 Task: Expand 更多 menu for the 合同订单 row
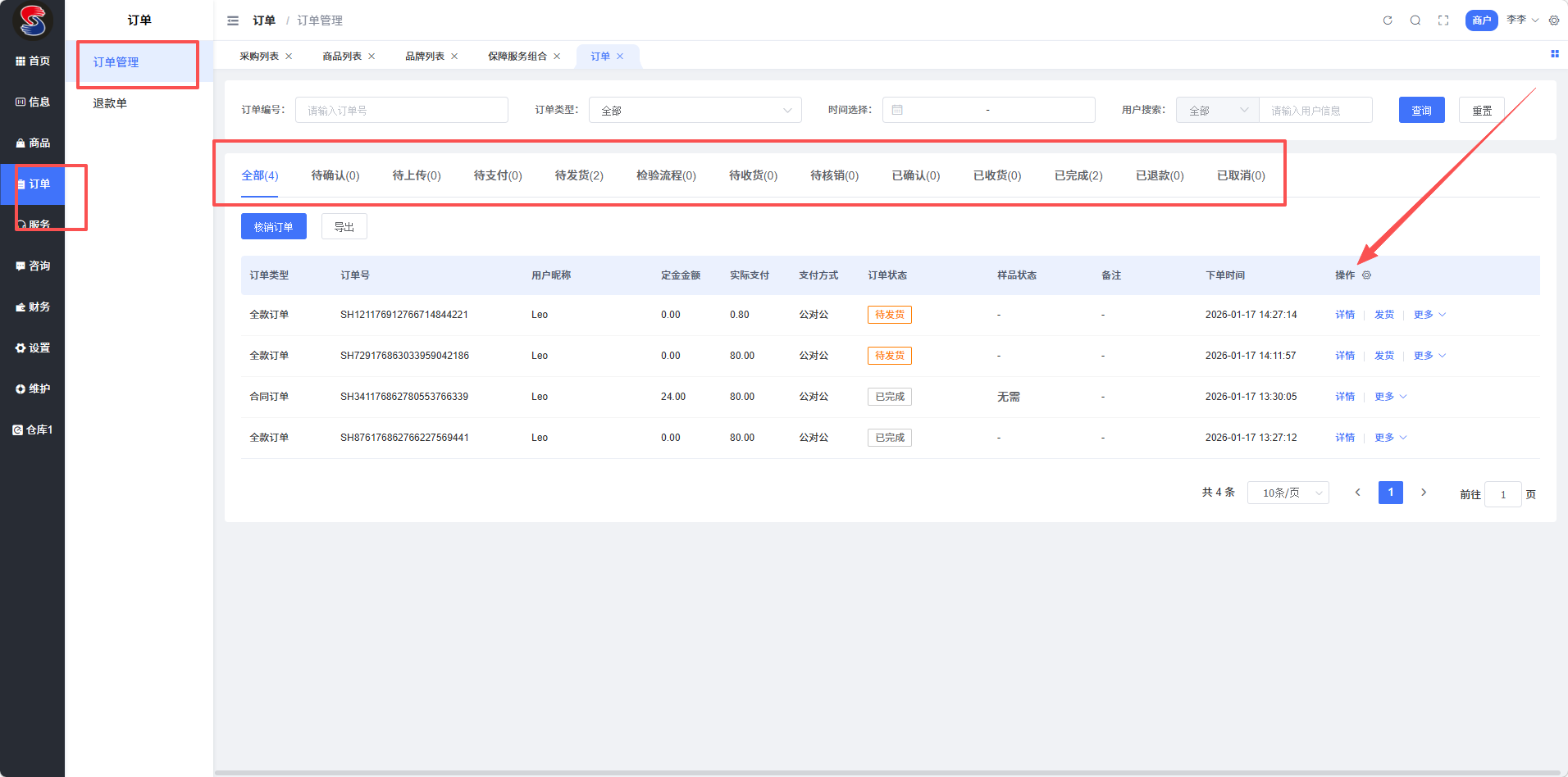[1390, 397]
